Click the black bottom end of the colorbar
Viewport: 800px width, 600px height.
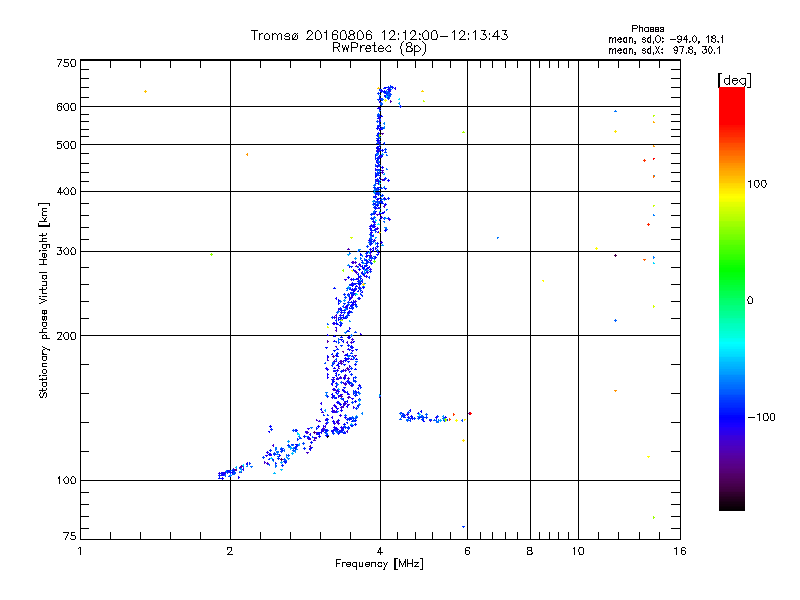click(x=732, y=503)
